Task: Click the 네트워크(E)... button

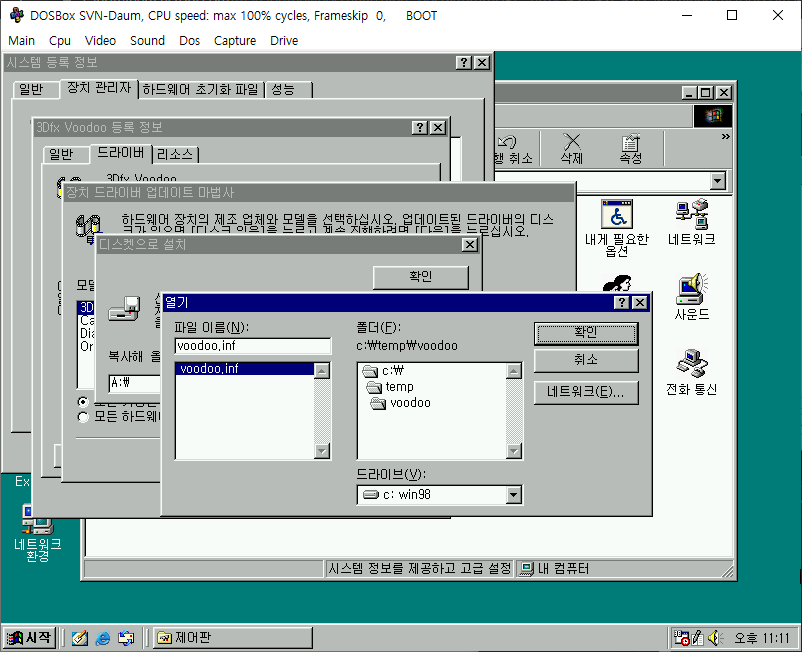Action: 586,392
